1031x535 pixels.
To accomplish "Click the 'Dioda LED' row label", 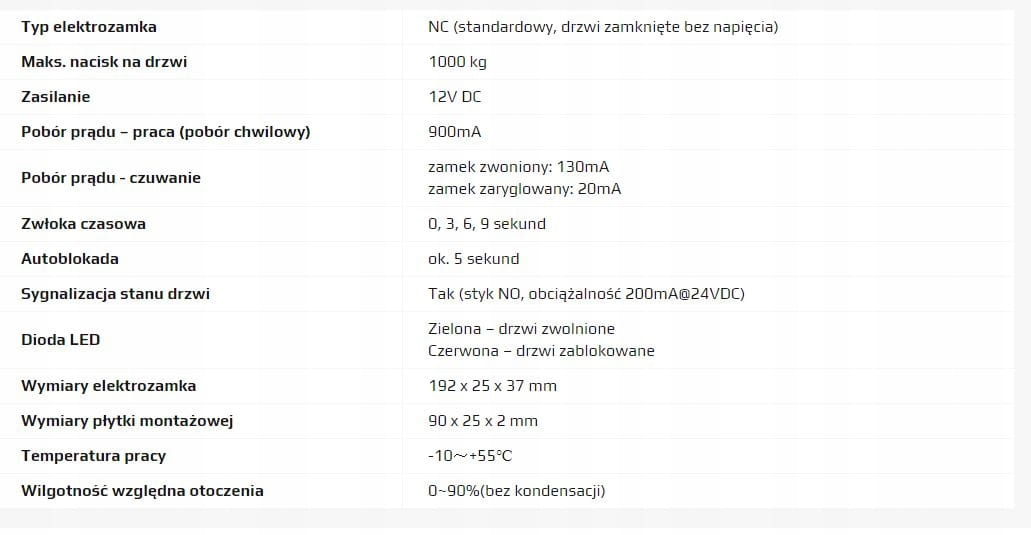I will click(61, 340).
